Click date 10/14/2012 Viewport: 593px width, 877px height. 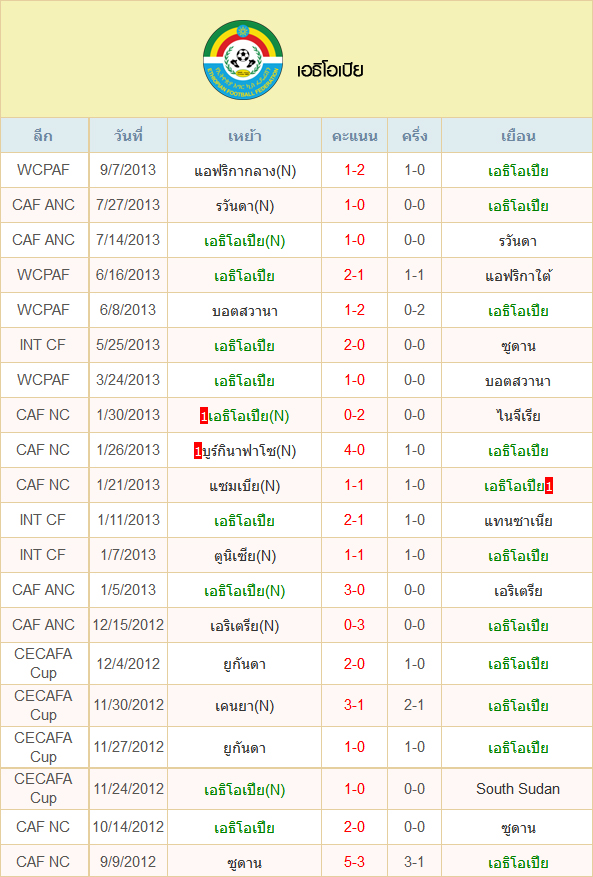click(x=128, y=828)
